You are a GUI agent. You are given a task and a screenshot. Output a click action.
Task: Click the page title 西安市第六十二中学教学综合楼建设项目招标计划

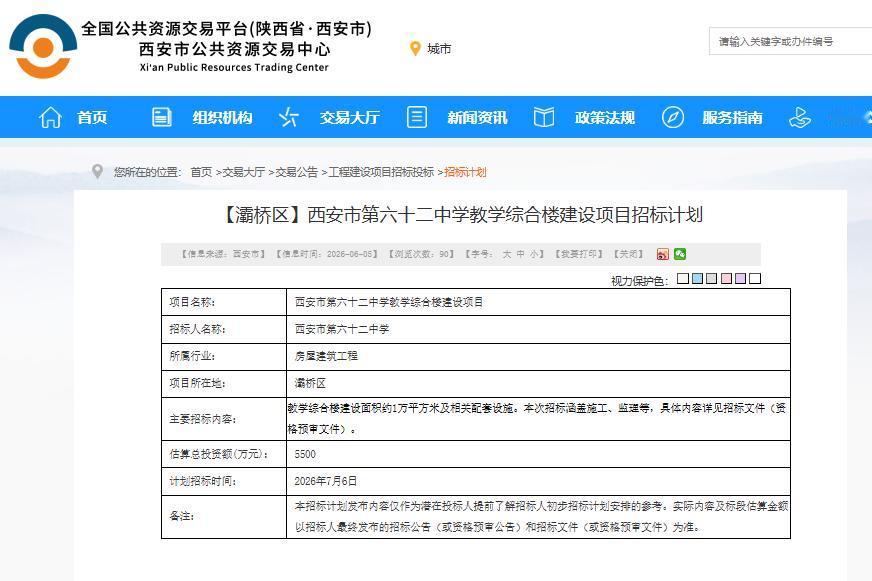point(462,215)
